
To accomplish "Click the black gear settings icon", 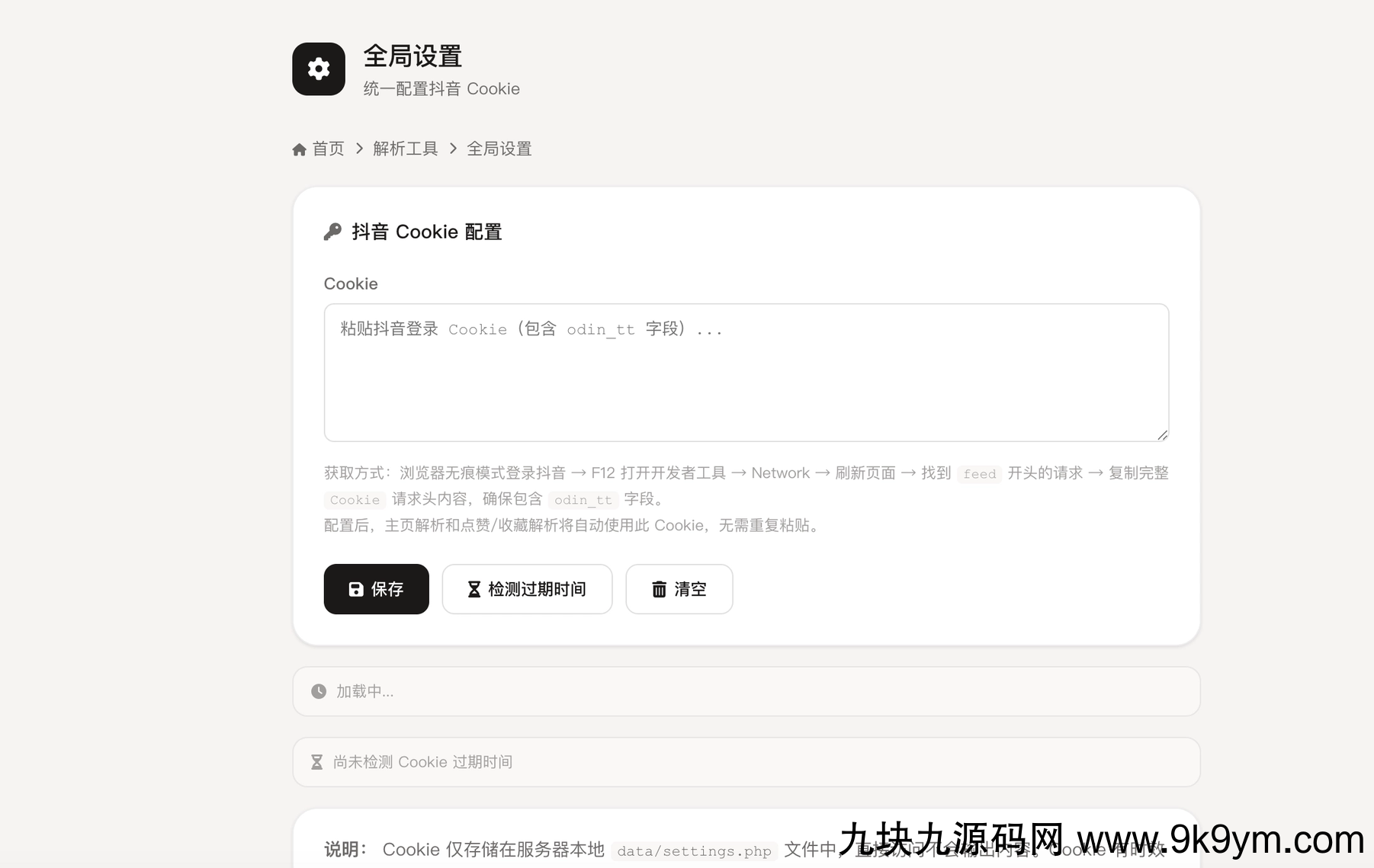I will tap(319, 69).
